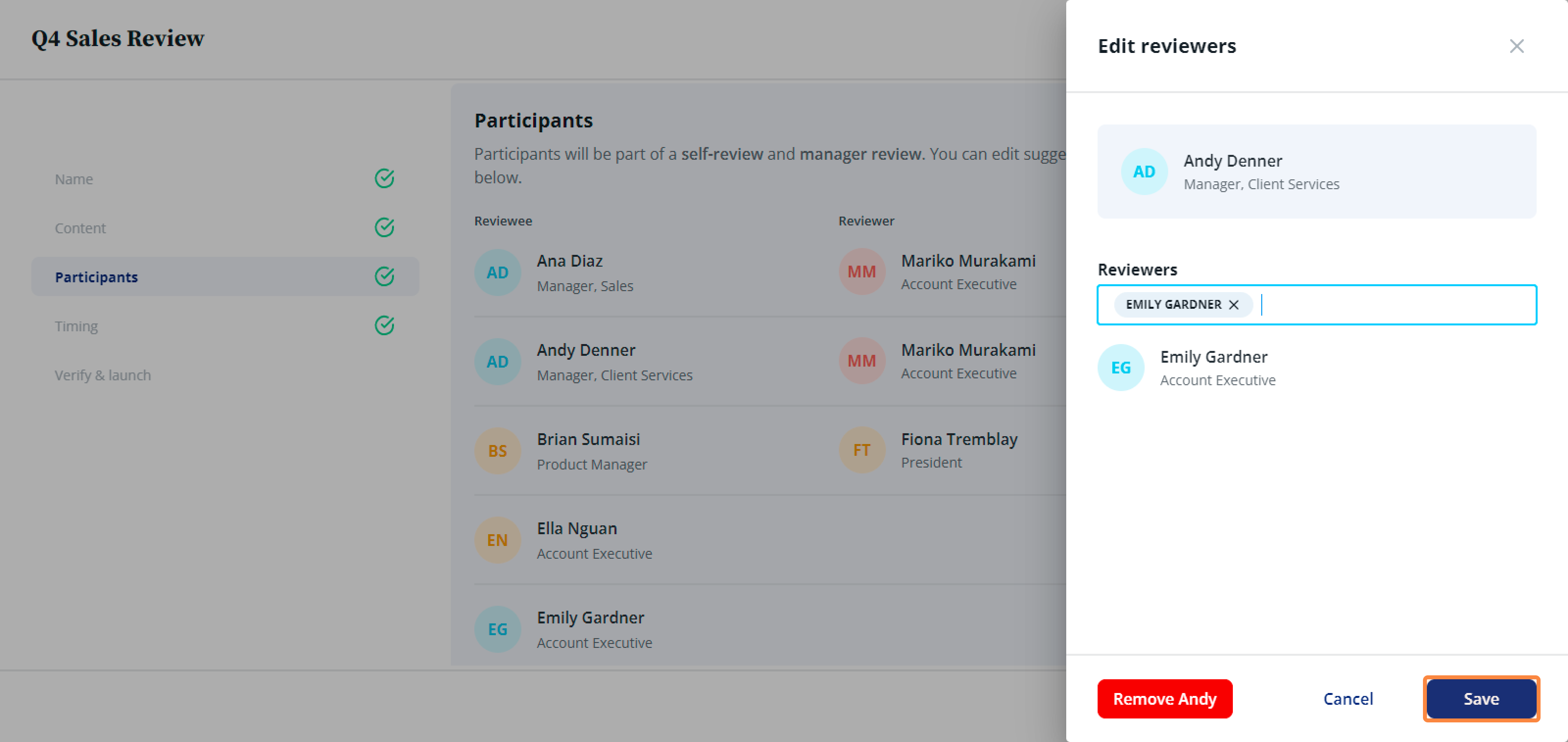Click Ana Diaz reviewee avatar
Viewport: 1568px width, 742px height.
tap(497, 272)
